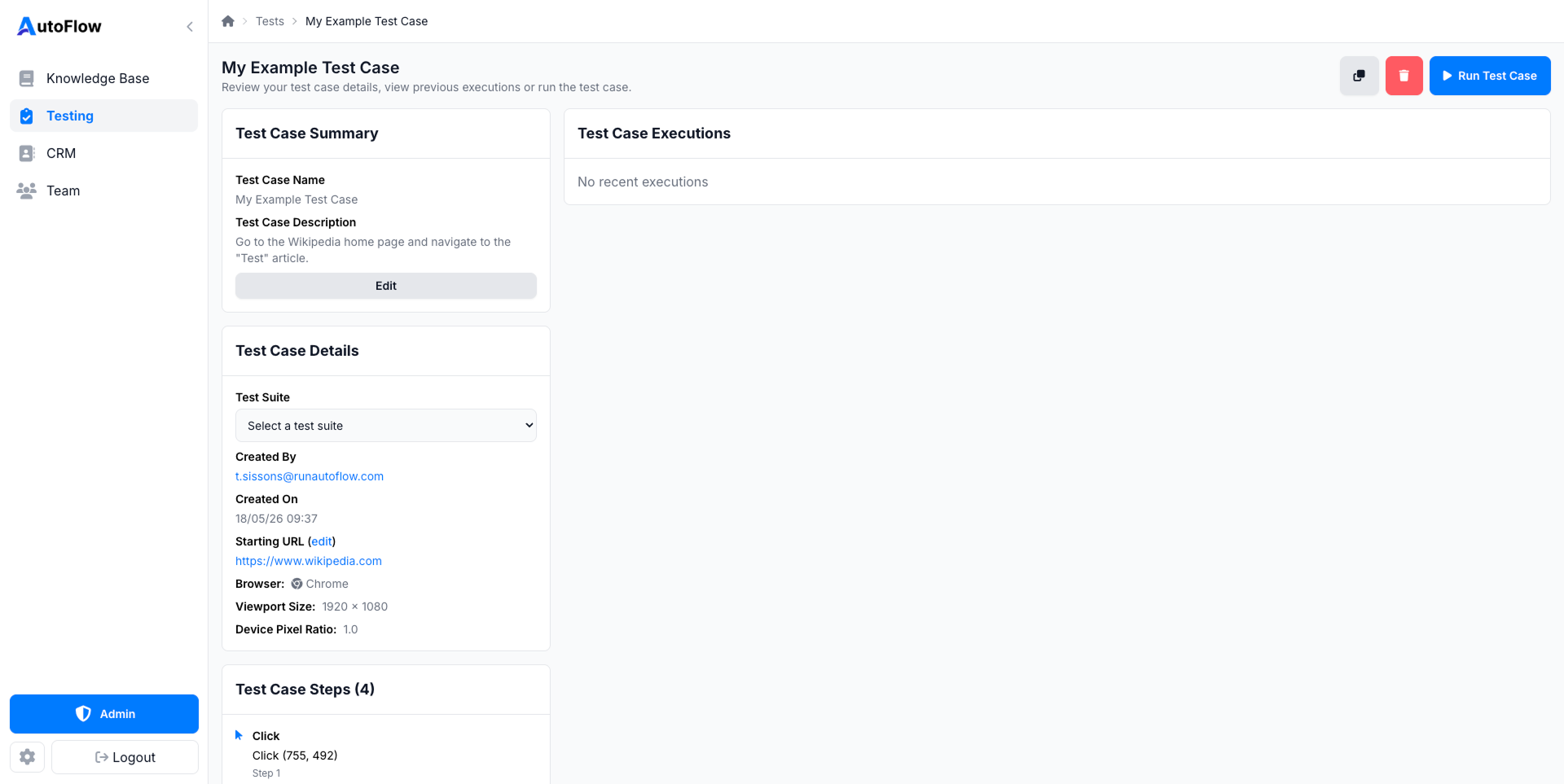Collapse the sidebar with the chevron
The image size is (1564, 784).
[x=190, y=27]
